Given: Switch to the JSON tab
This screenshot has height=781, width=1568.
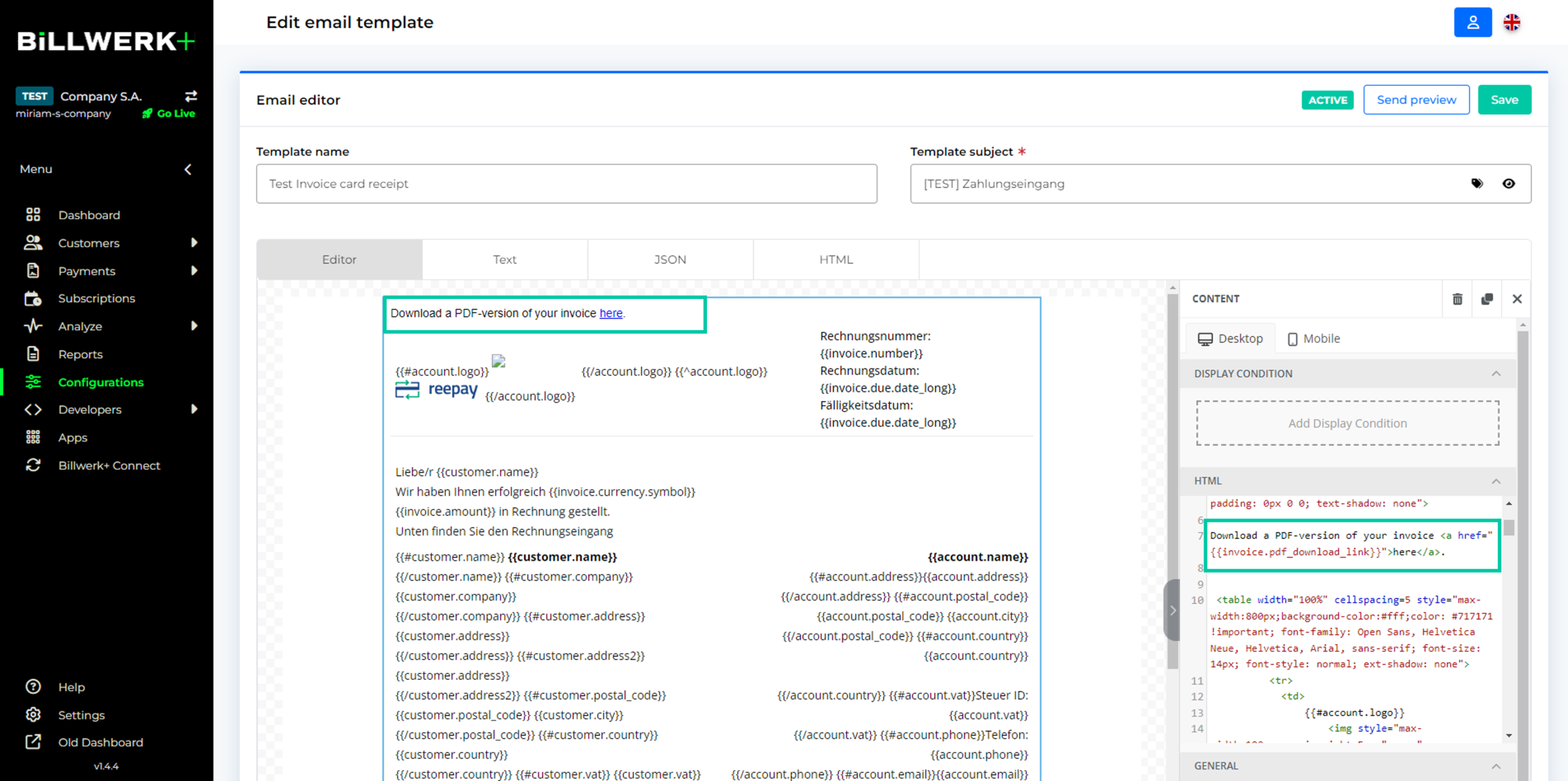Looking at the screenshot, I should point(670,259).
